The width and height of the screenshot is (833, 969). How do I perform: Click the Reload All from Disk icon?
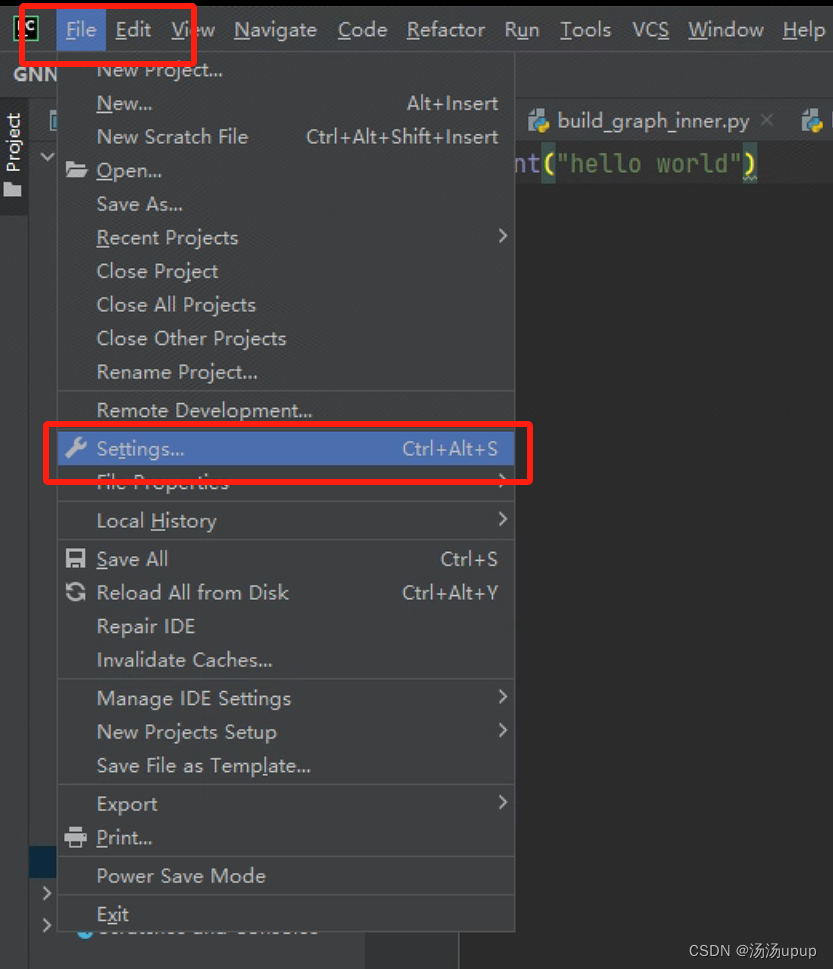pyautogui.click(x=75, y=592)
